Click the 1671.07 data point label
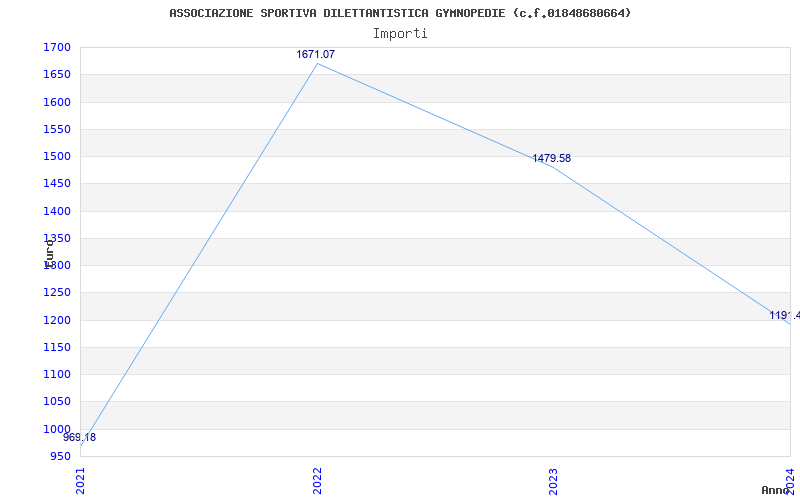The image size is (800, 500). pyautogui.click(x=316, y=54)
